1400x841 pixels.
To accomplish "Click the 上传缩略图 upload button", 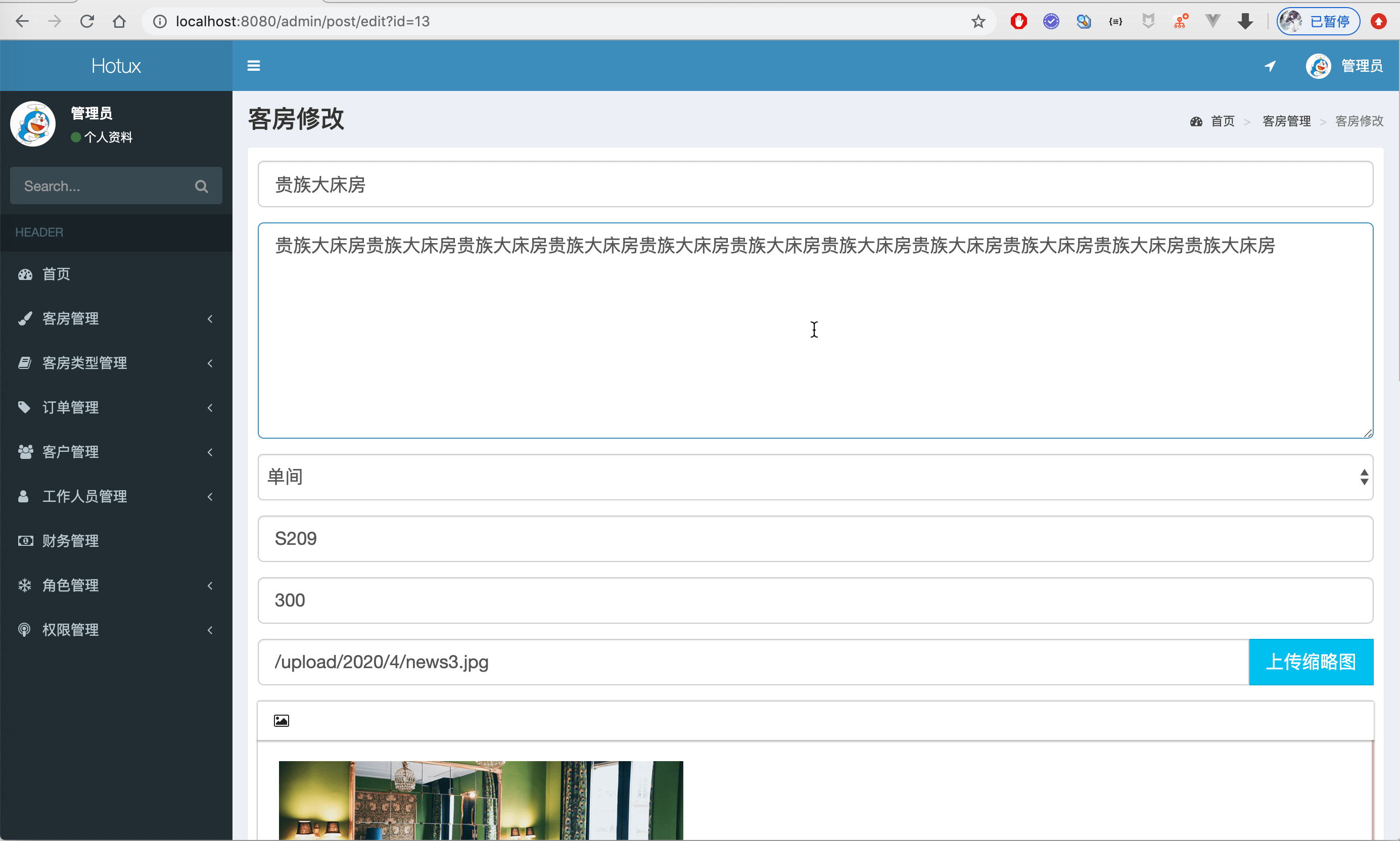I will pos(1312,662).
